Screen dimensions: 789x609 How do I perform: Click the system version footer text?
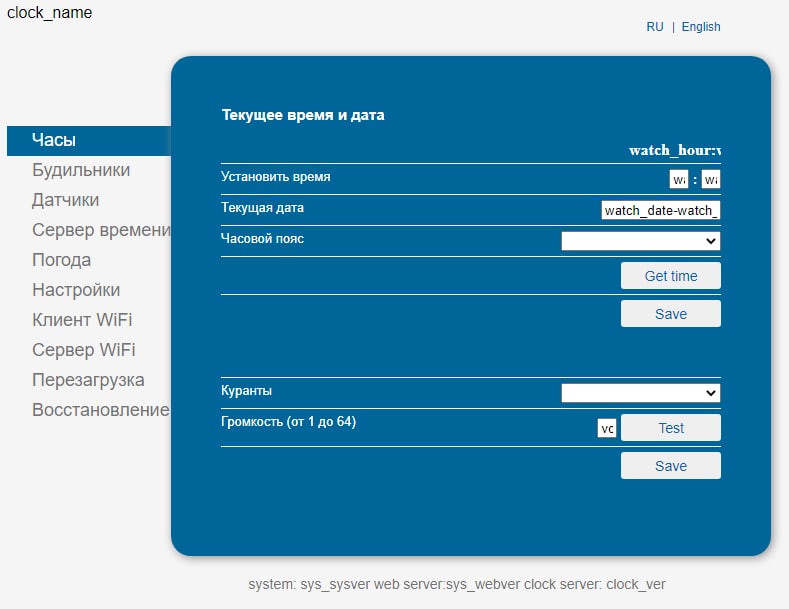pos(457,584)
